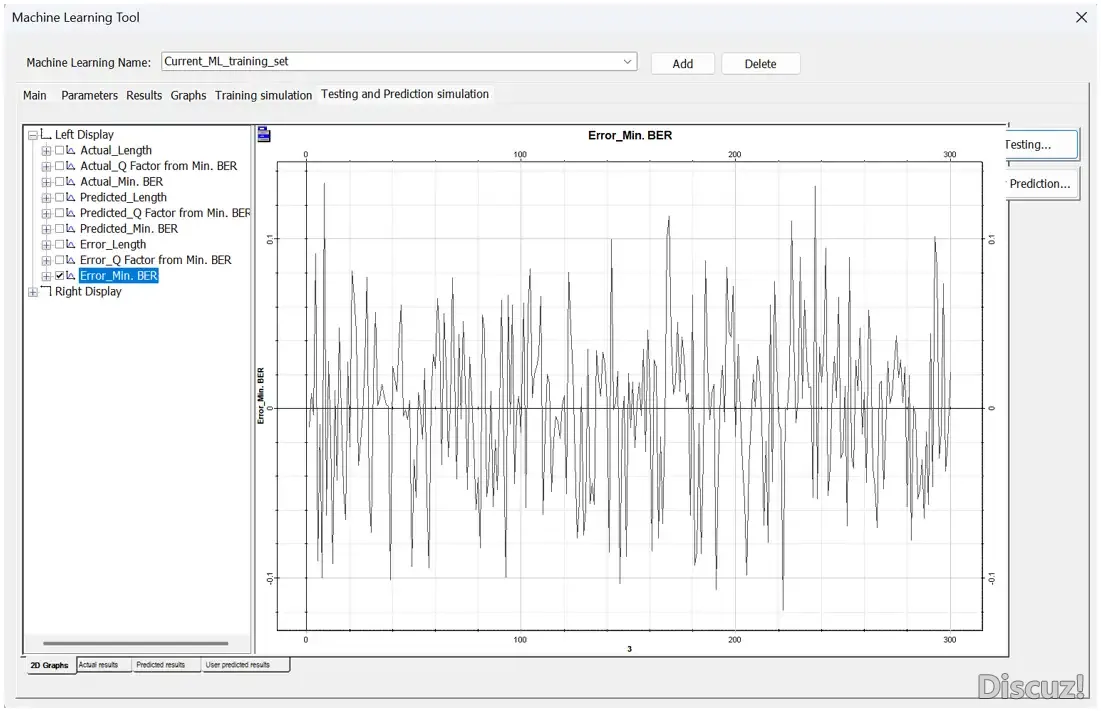The height and width of the screenshot is (711, 1101).
Task: Click graph icon beside Actual_Q Factor from Min. BER
Action: pyautogui.click(x=71, y=166)
